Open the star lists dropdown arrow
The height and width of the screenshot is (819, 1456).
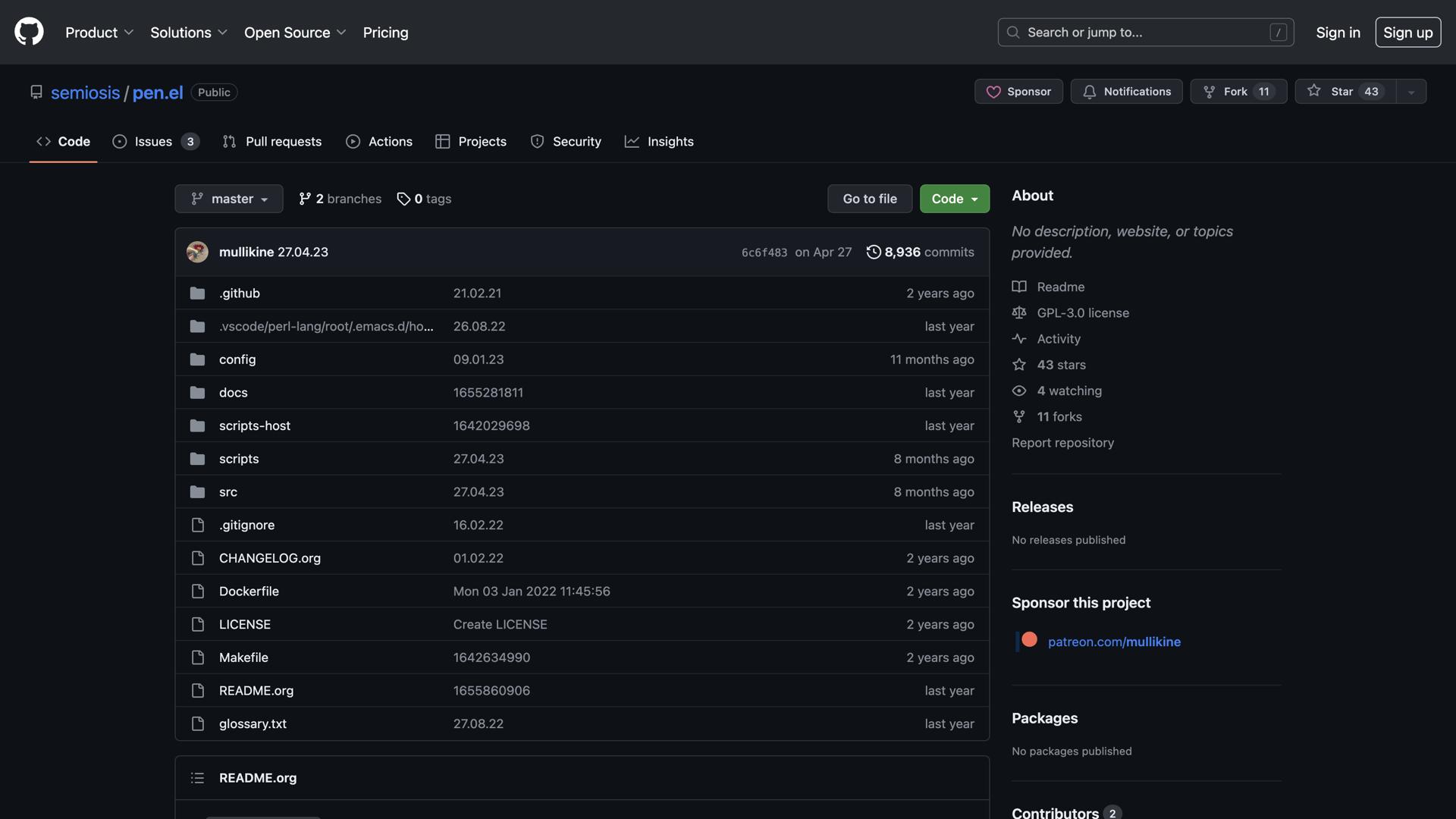point(1411,92)
